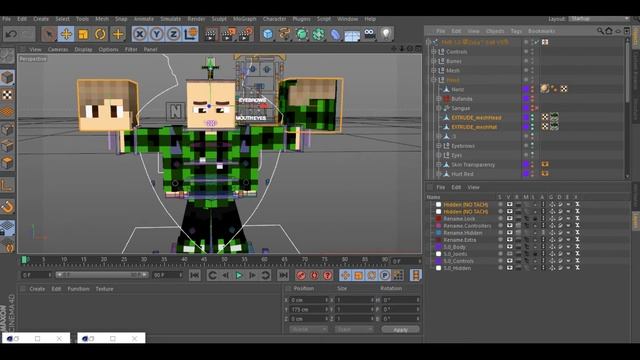
Task: Activate the Move tool
Action: click(66, 34)
